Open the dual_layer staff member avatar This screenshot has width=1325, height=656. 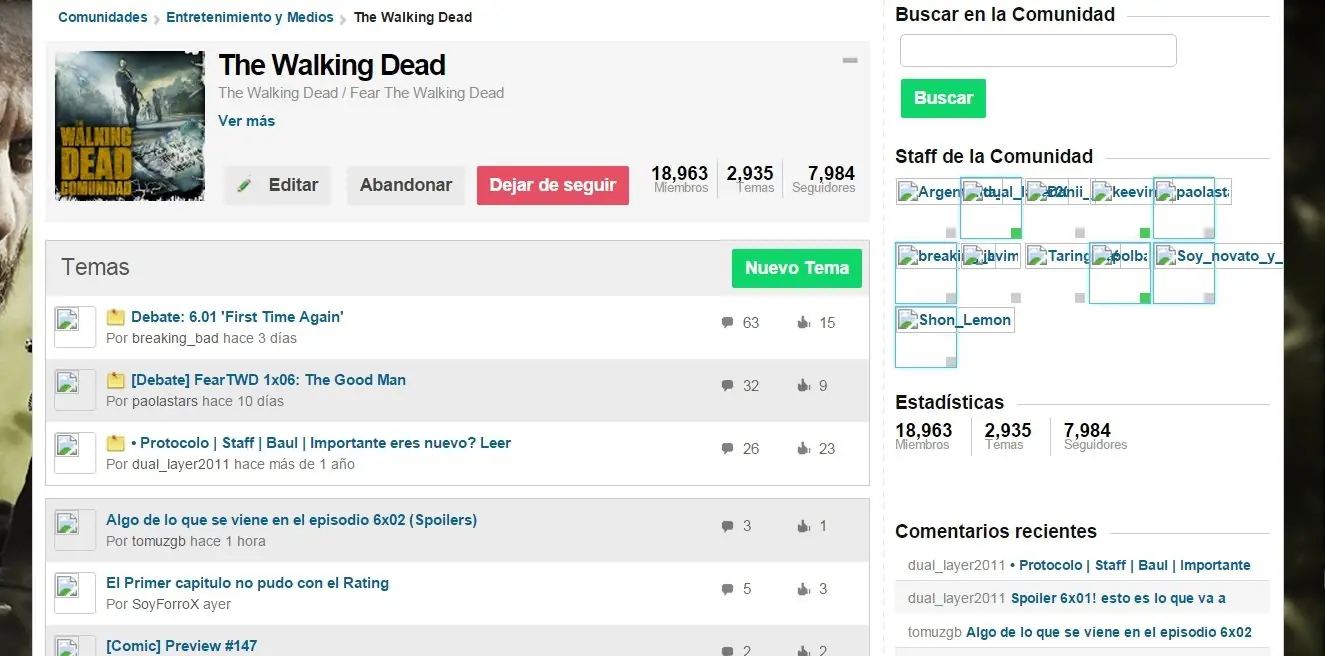[991, 208]
